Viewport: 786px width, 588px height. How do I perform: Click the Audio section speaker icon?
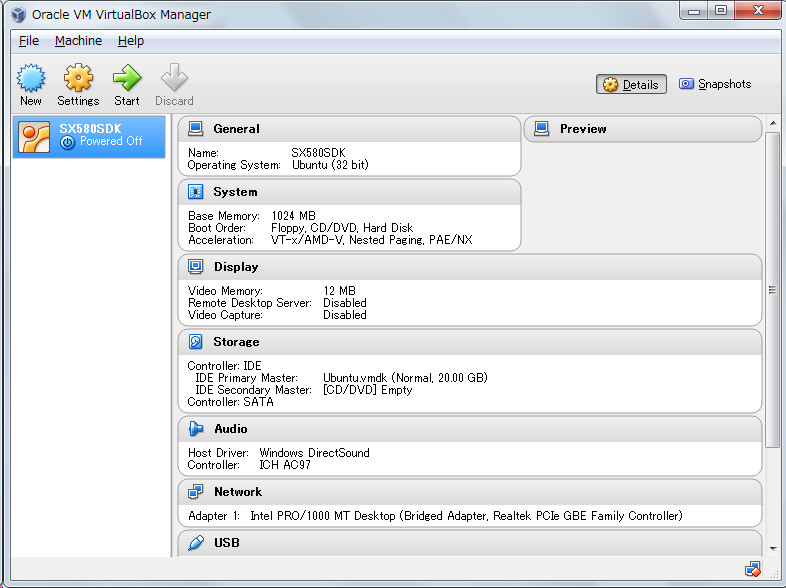pos(195,429)
